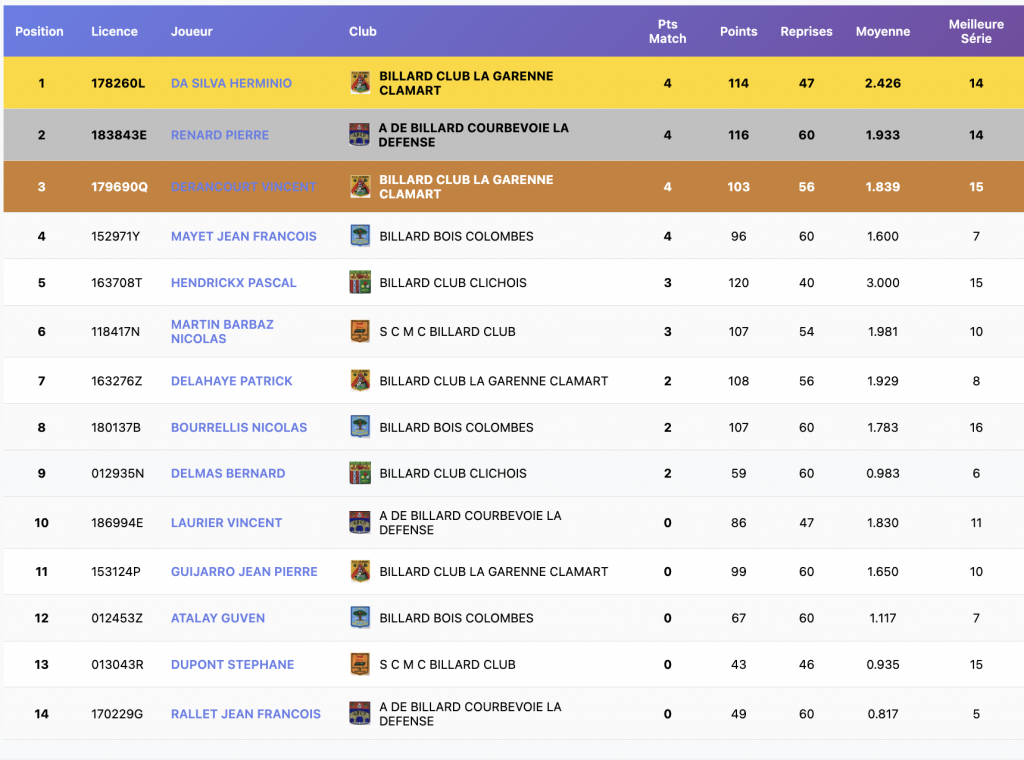Click the S C M C logo in MARTIN BARBAZ row
This screenshot has width=1024, height=760.
click(x=360, y=331)
